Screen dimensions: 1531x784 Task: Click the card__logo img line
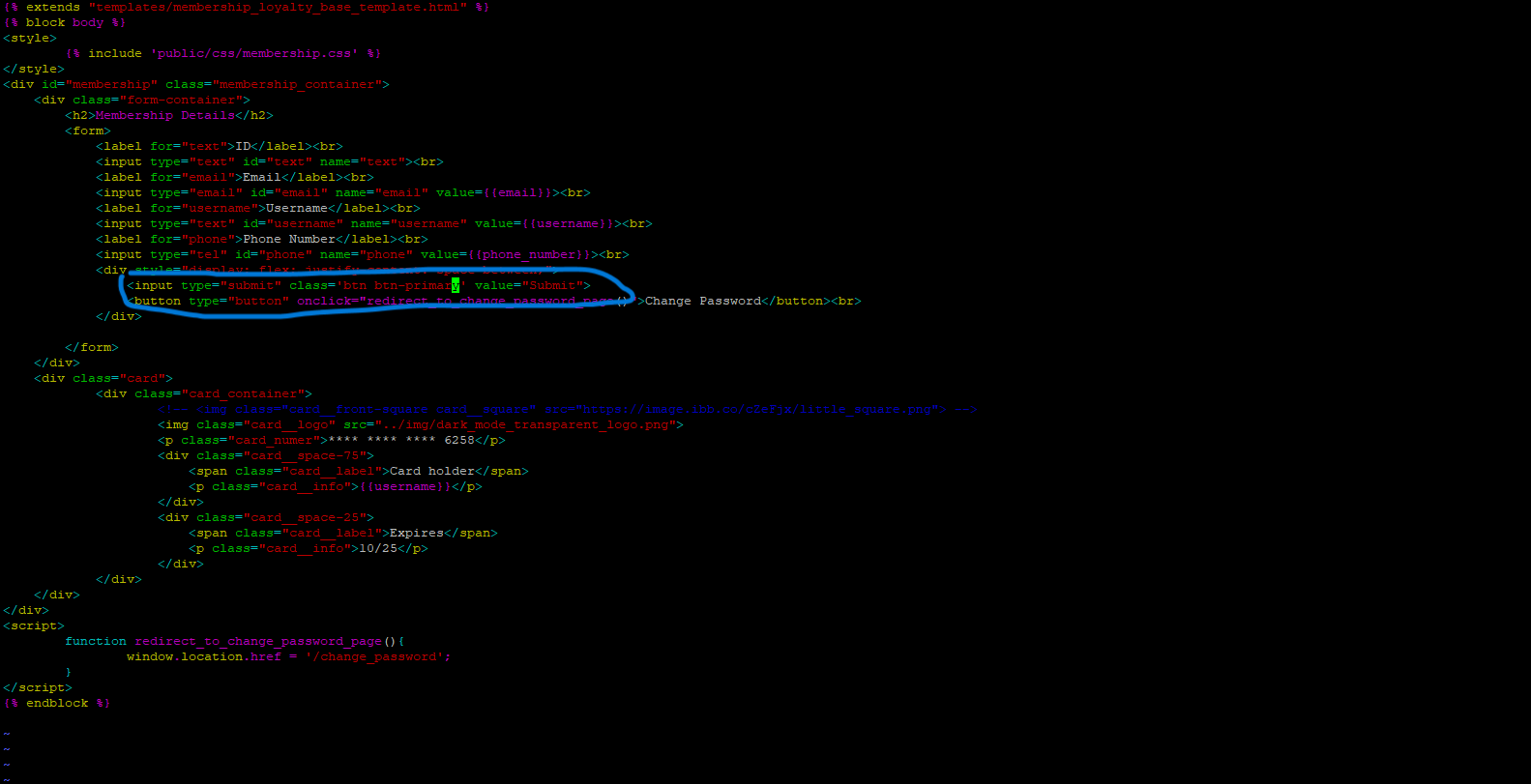click(421, 424)
